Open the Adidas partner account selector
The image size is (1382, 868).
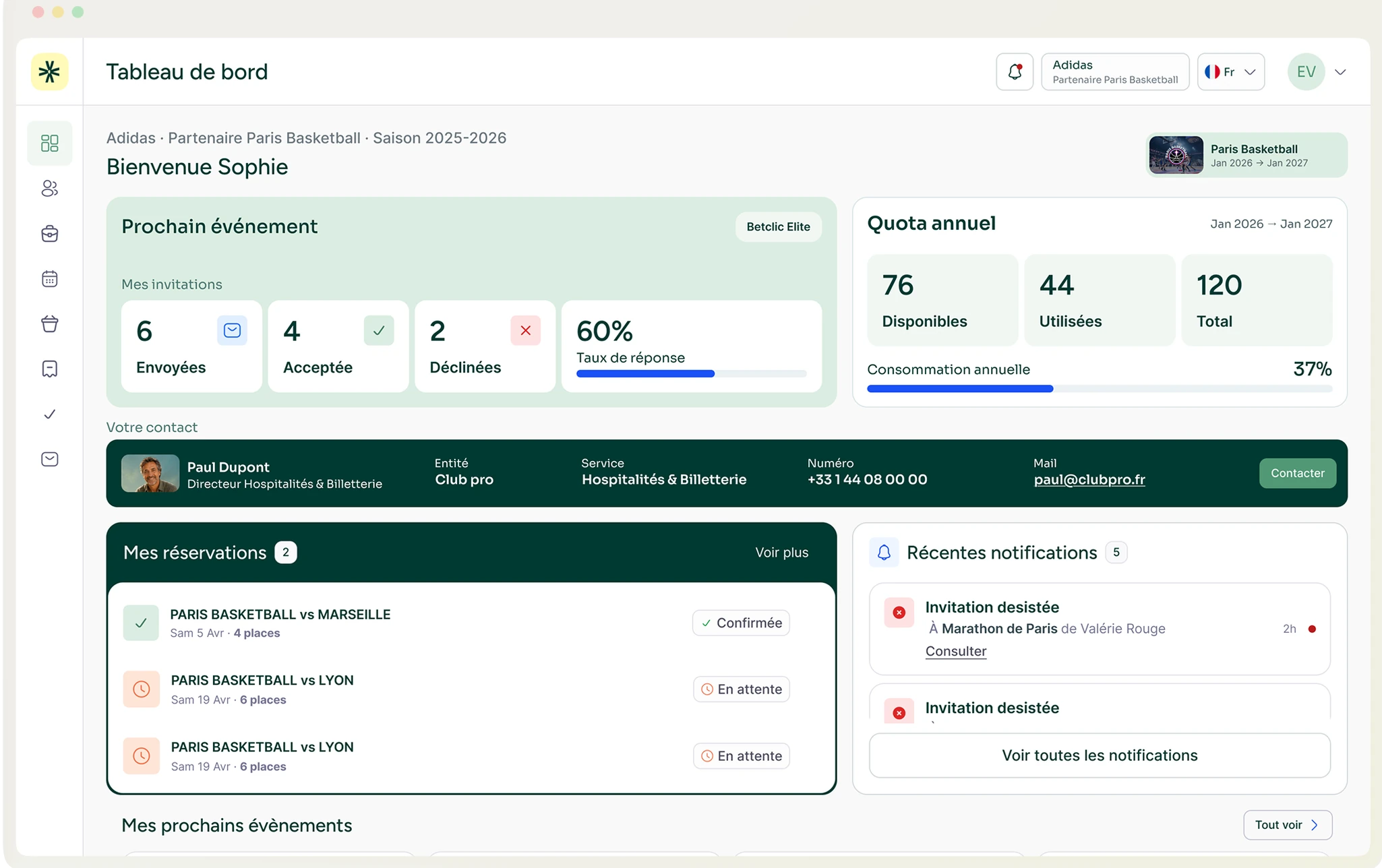(1115, 71)
